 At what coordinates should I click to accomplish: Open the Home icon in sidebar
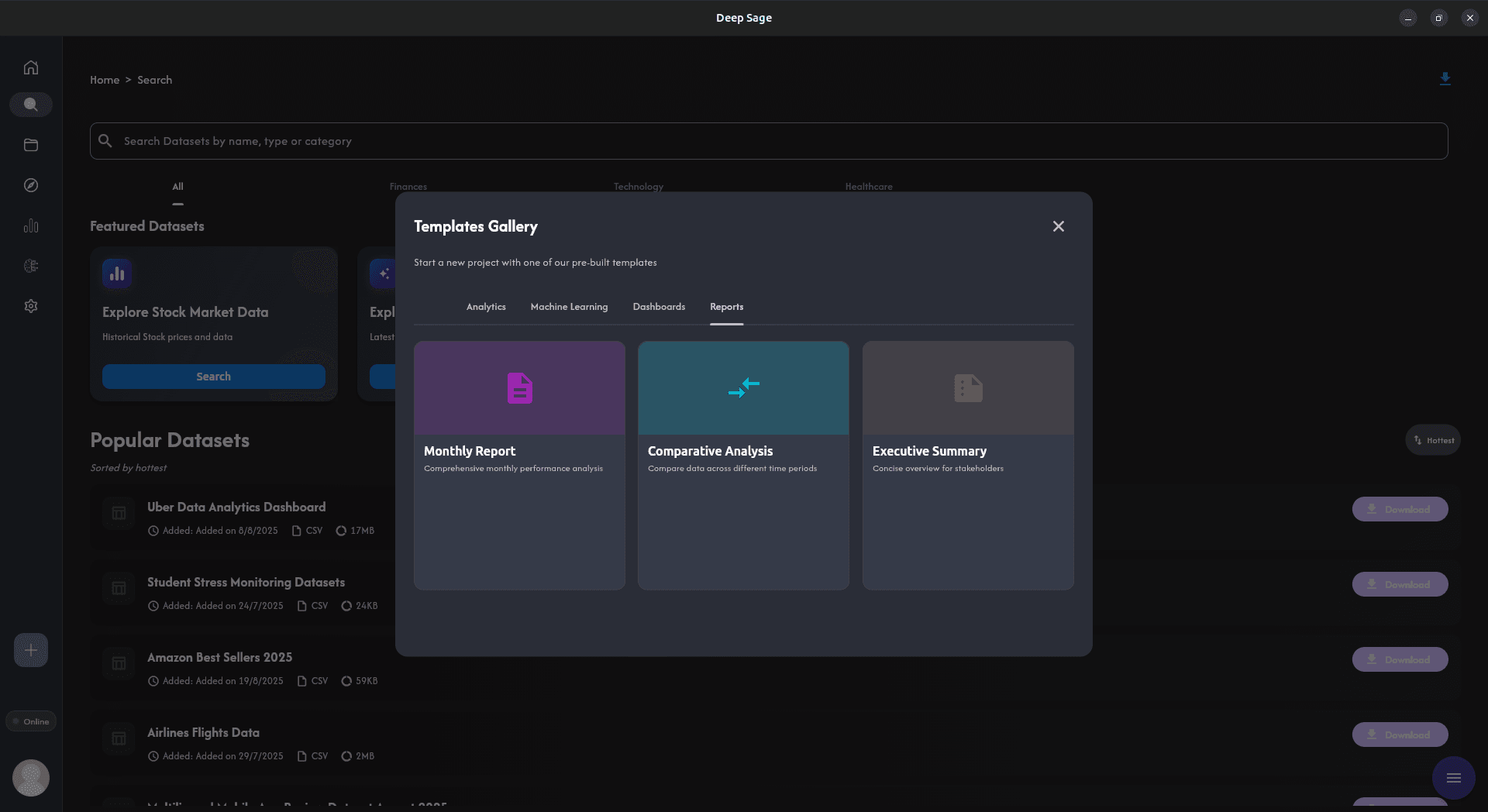31,67
